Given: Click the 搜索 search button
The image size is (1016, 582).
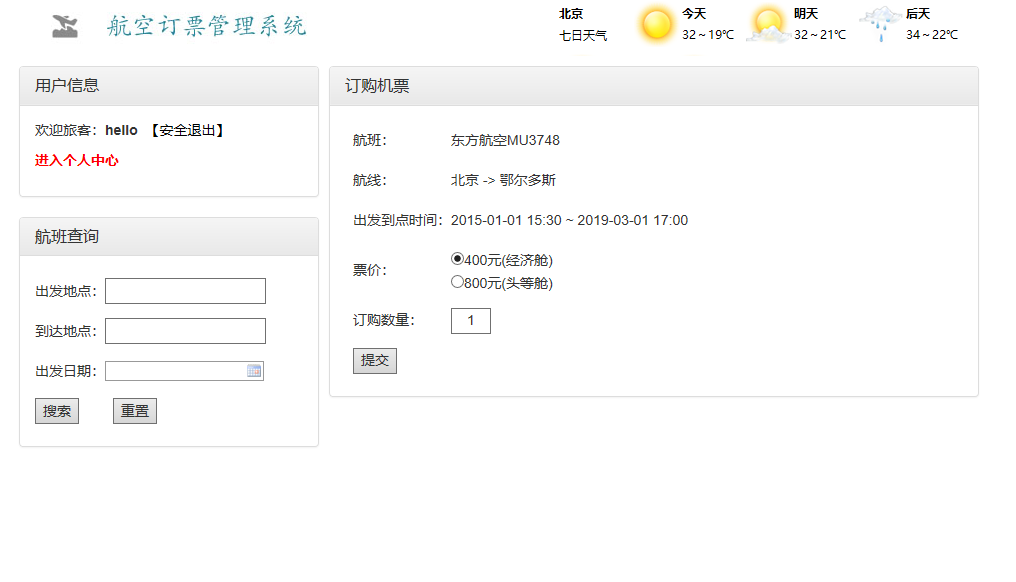Looking at the screenshot, I should pyautogui.click(x=57, y=411).
